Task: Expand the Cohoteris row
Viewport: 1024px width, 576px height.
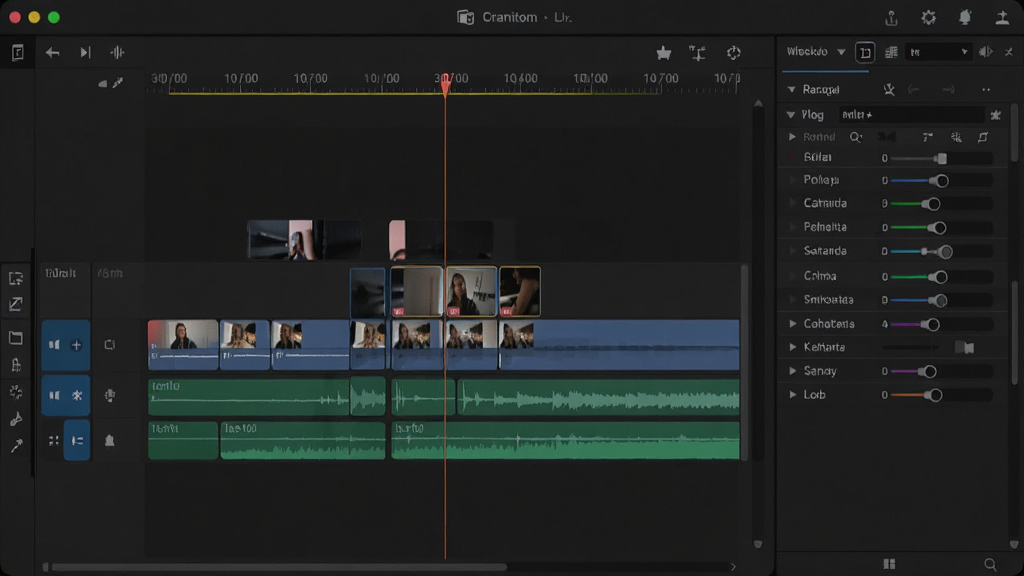Action: [x=793, y=324]
